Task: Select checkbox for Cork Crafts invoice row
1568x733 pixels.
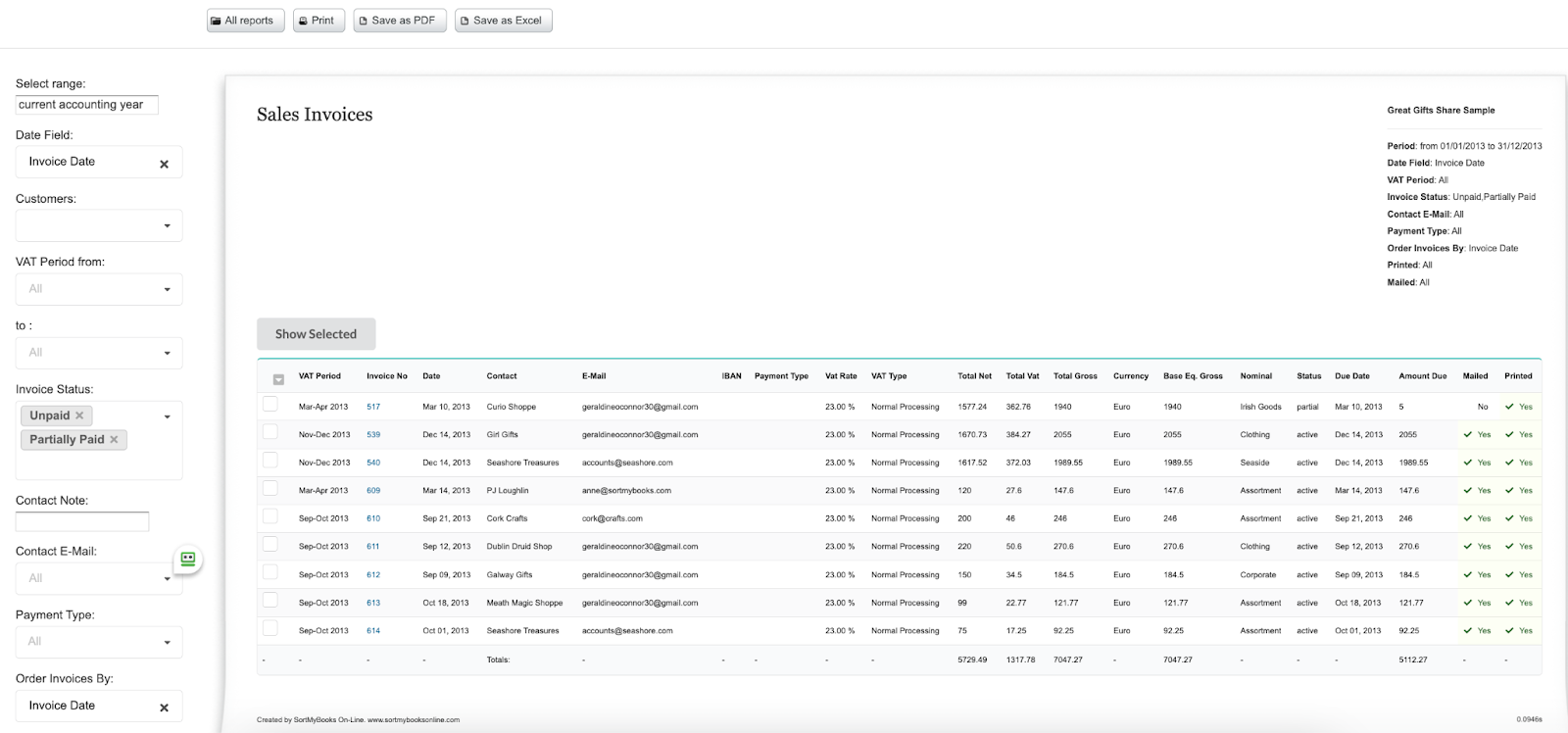Action: 270,516
